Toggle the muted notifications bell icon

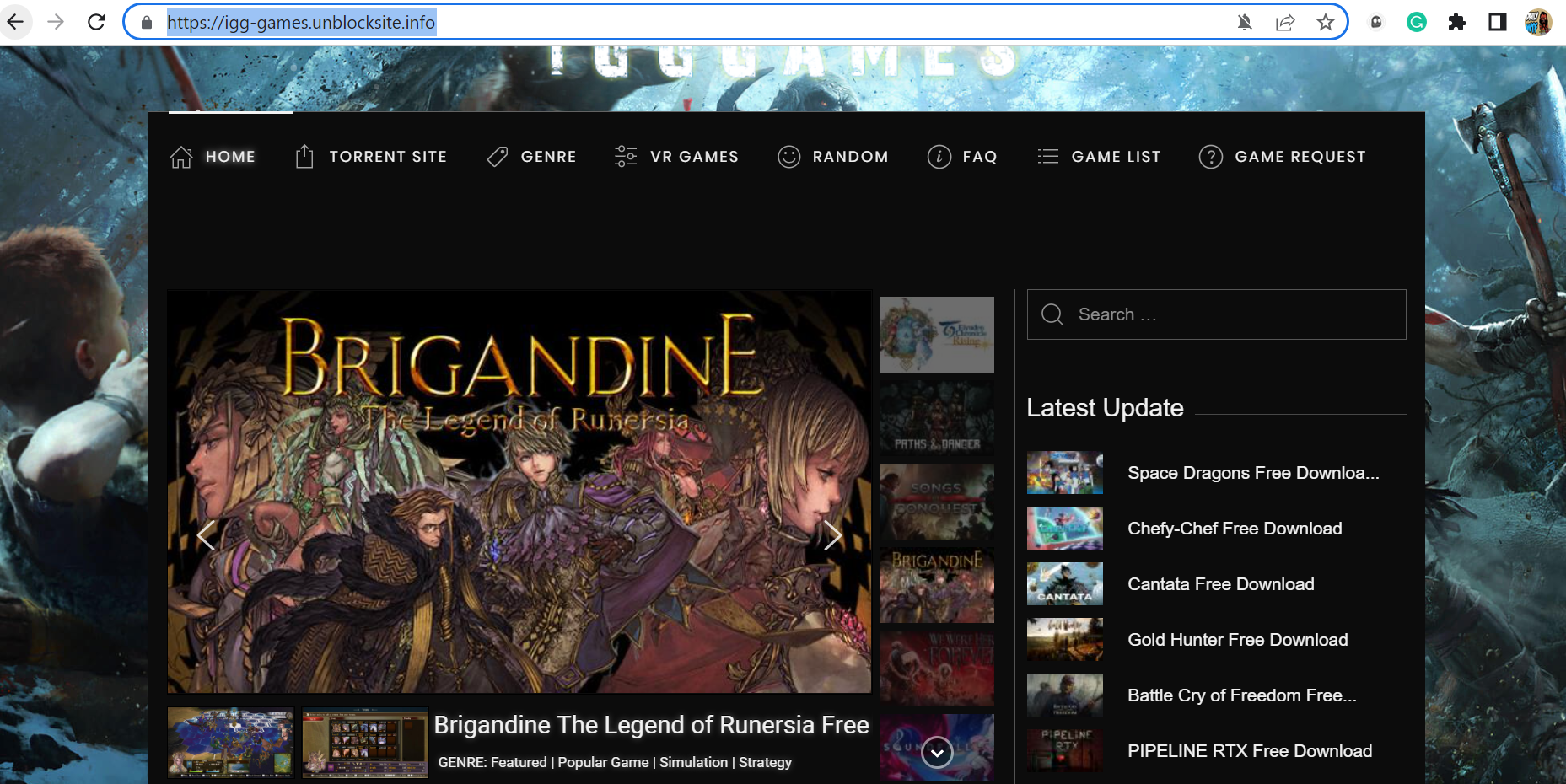(1244, 22)
